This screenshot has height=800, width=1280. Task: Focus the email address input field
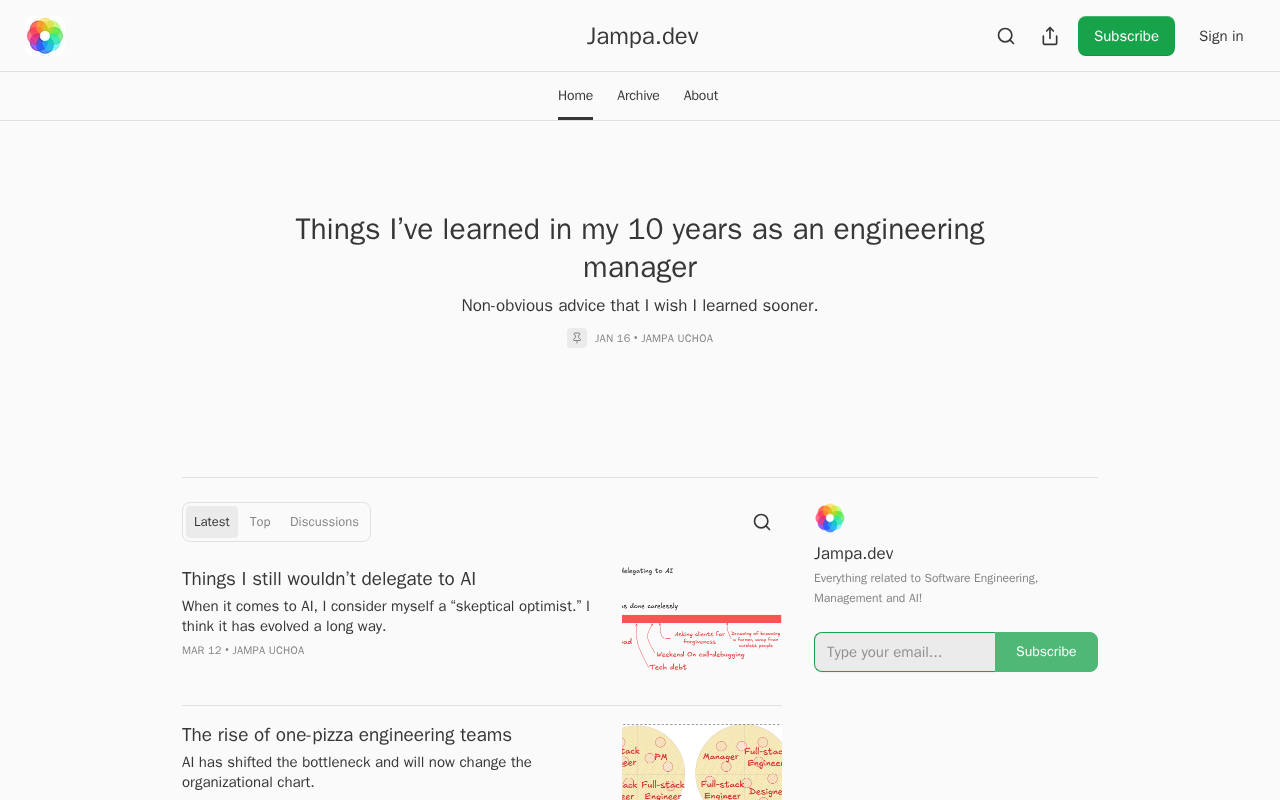[905, 652]
